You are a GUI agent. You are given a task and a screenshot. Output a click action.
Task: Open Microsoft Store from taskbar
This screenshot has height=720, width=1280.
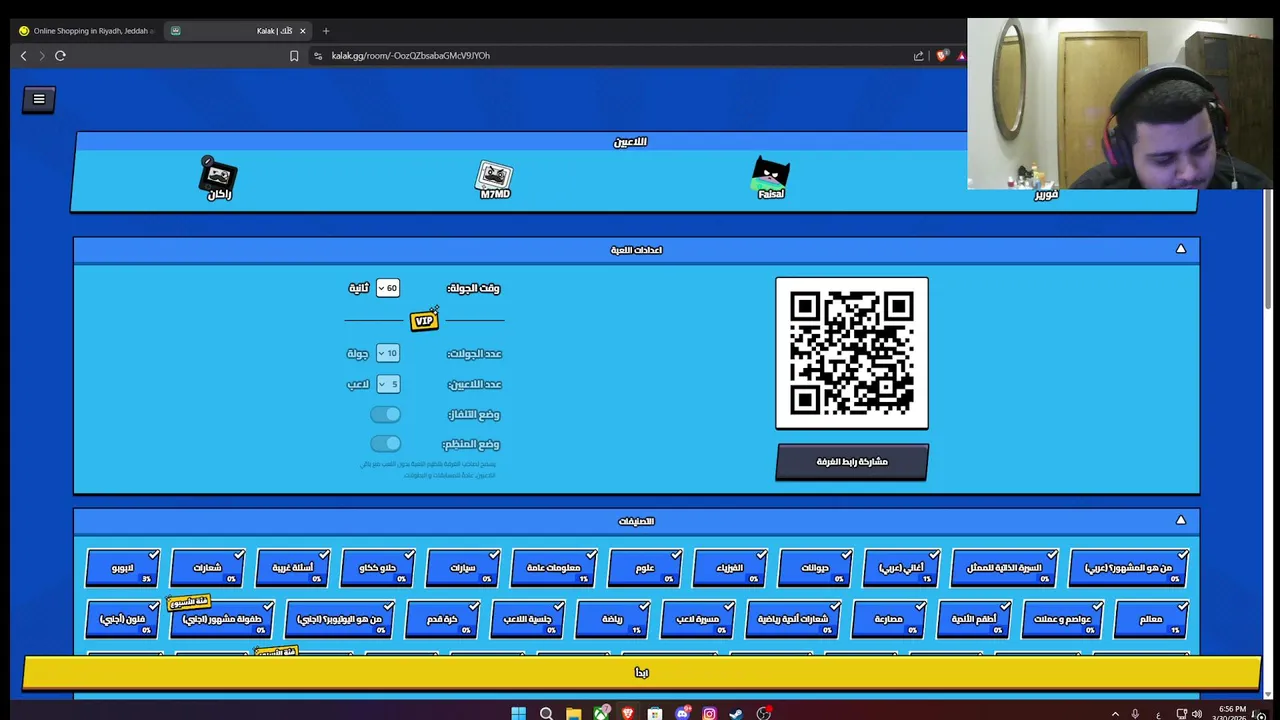click(654, 713)
